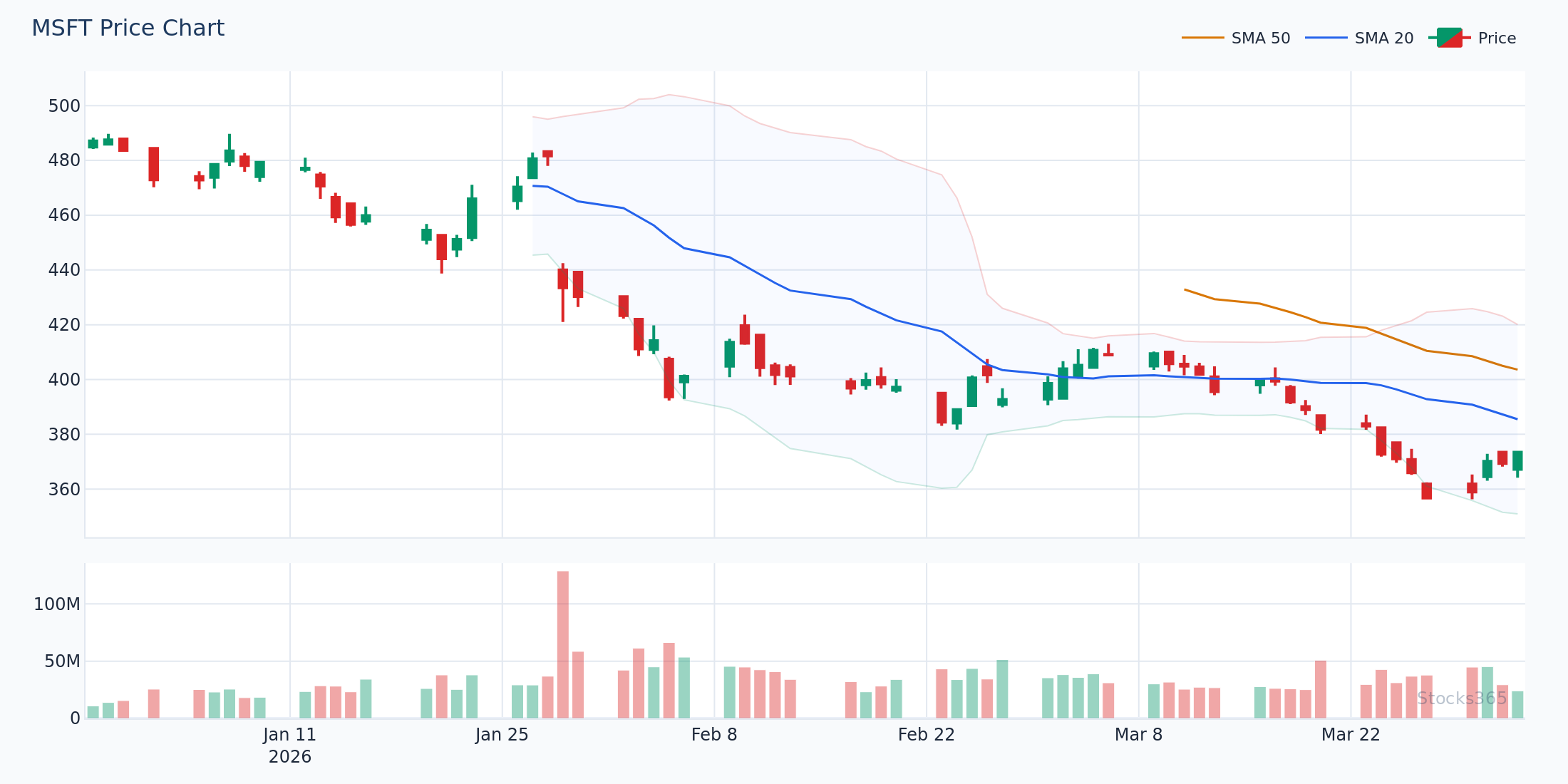Click the 100M volume axis label

pyautogui.click(x=57, y=605)
